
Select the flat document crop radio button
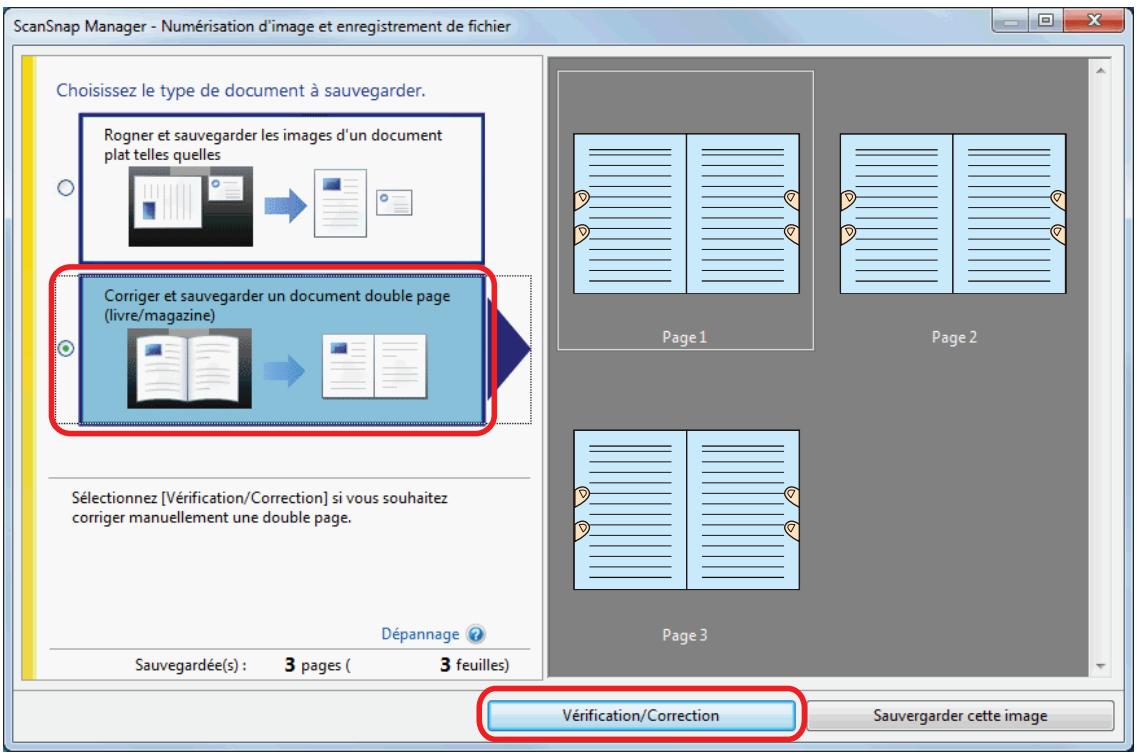pos(66,188)
